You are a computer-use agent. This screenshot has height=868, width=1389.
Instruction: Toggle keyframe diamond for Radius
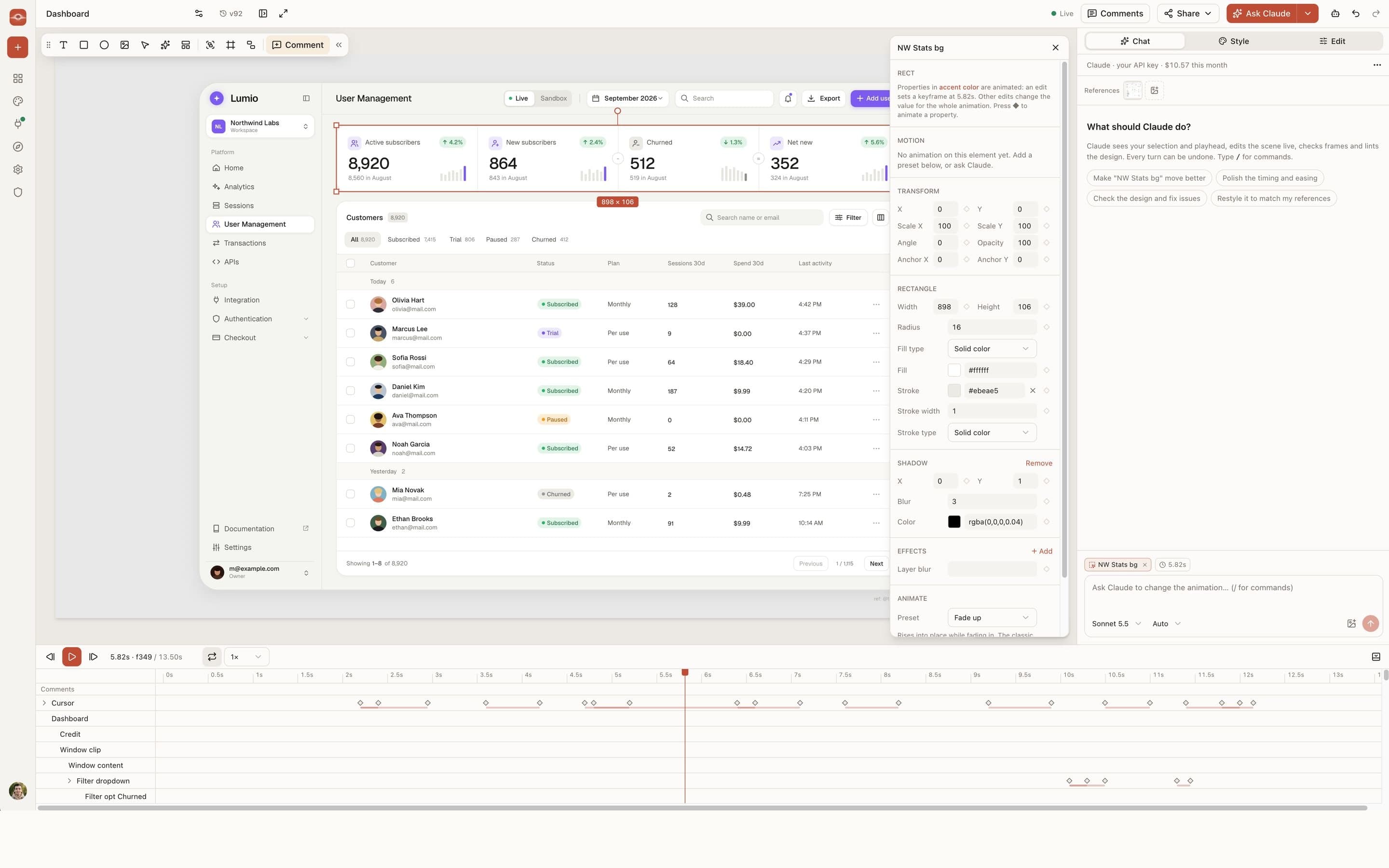coord(1047,327)
